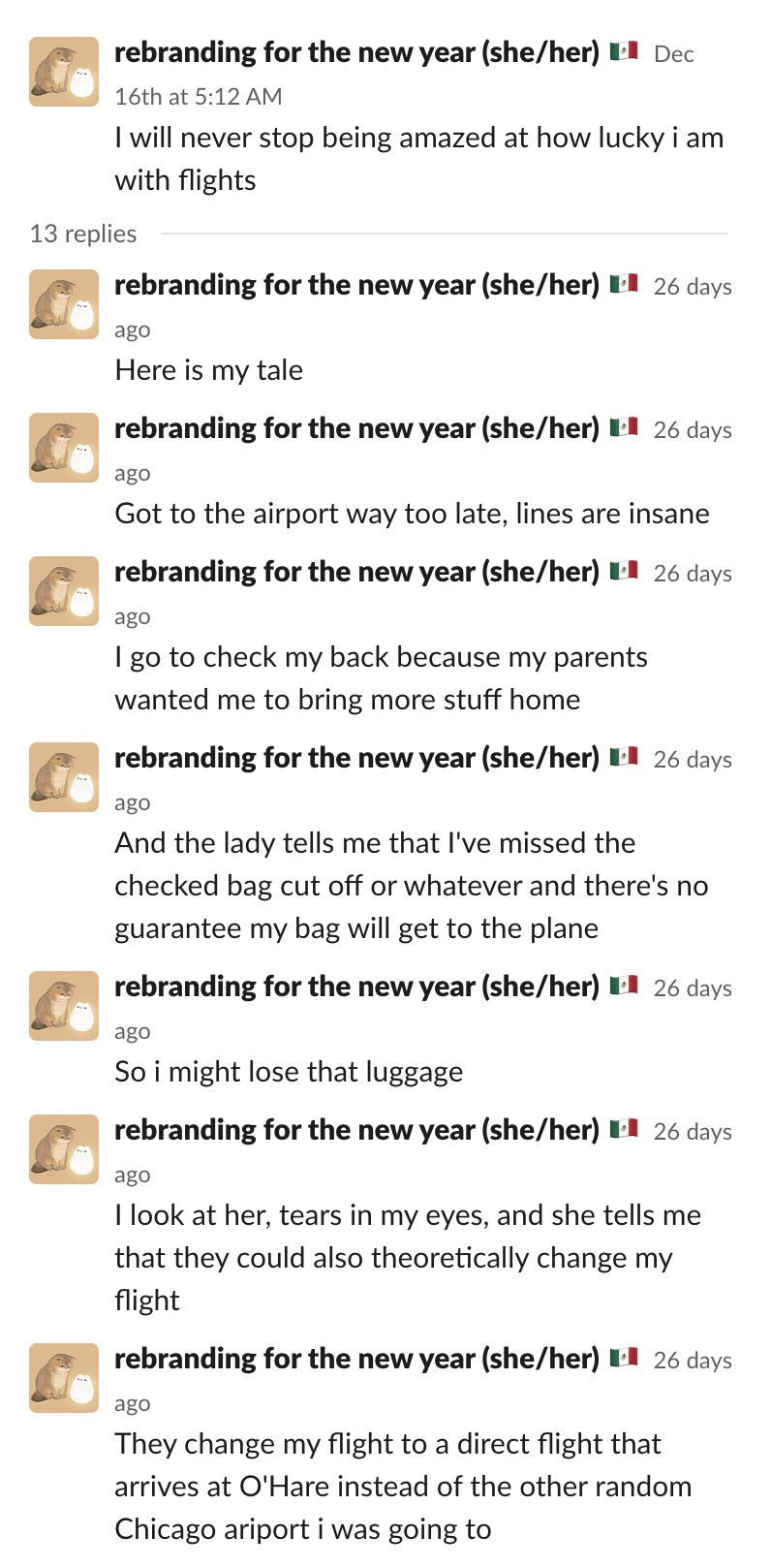Click username above 'Here is my tale'

pos(357,285)
